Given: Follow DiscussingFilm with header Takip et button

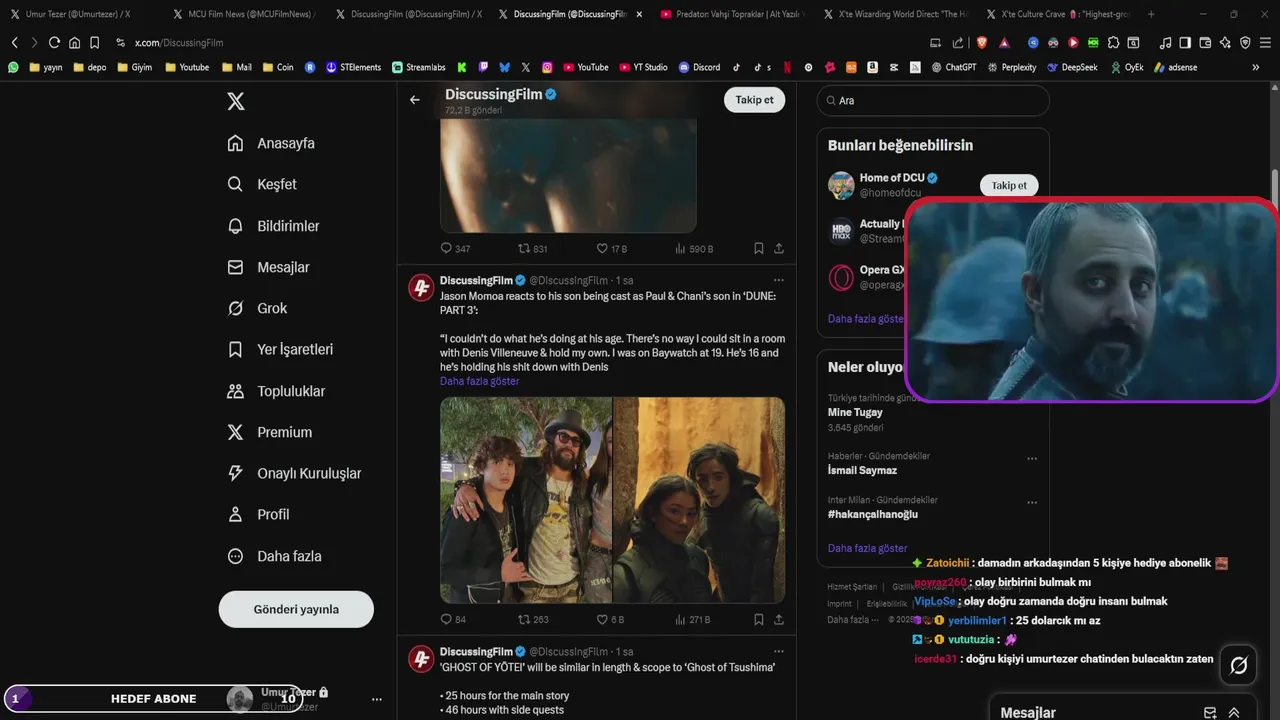Looking at the screenshot, I should pos(754,100).
